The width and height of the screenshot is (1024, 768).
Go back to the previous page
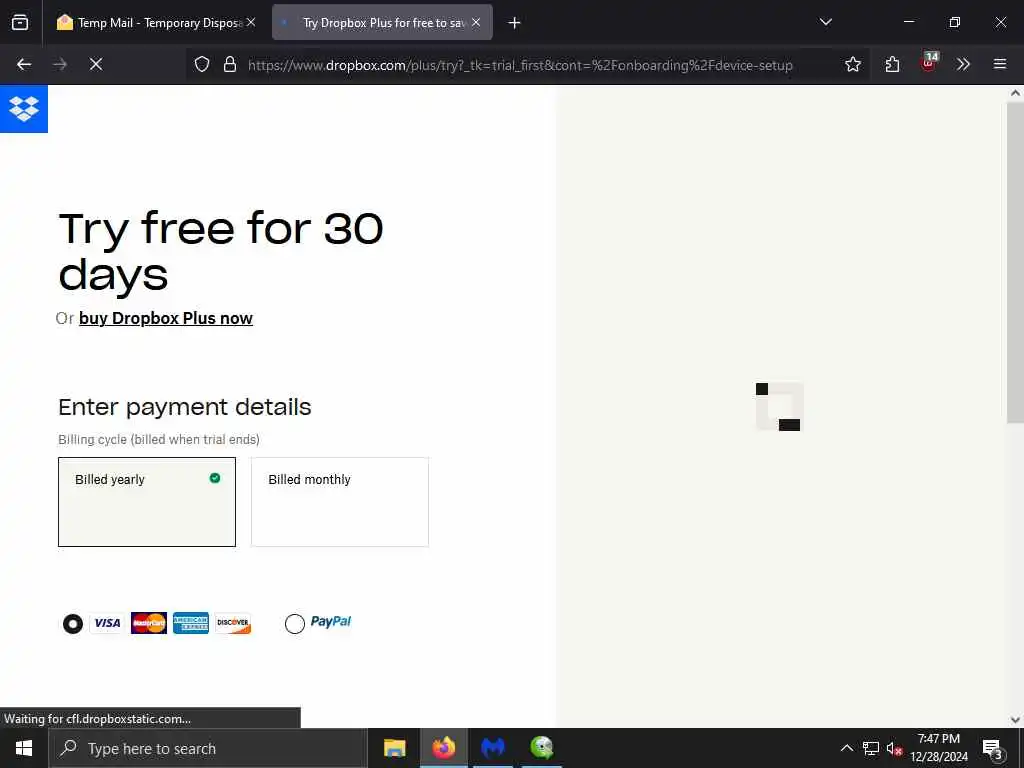point(24,64)
